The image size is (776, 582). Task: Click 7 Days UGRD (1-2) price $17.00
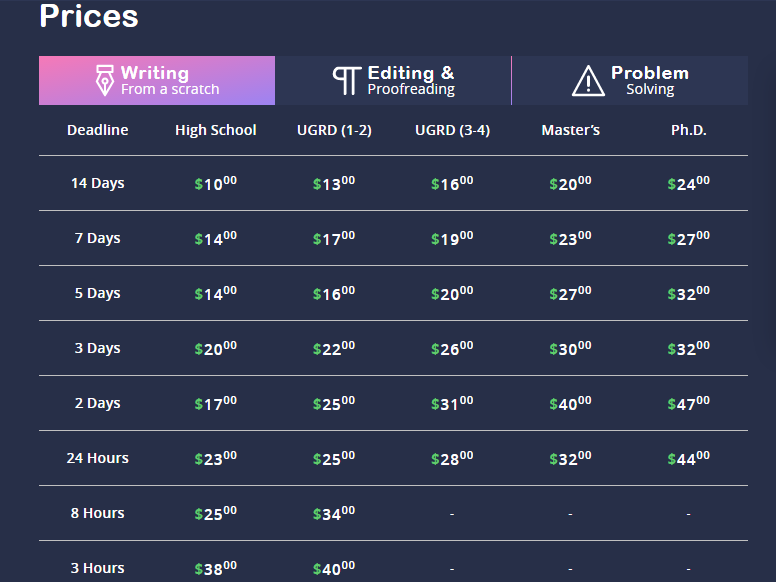[x=334, y=238]
